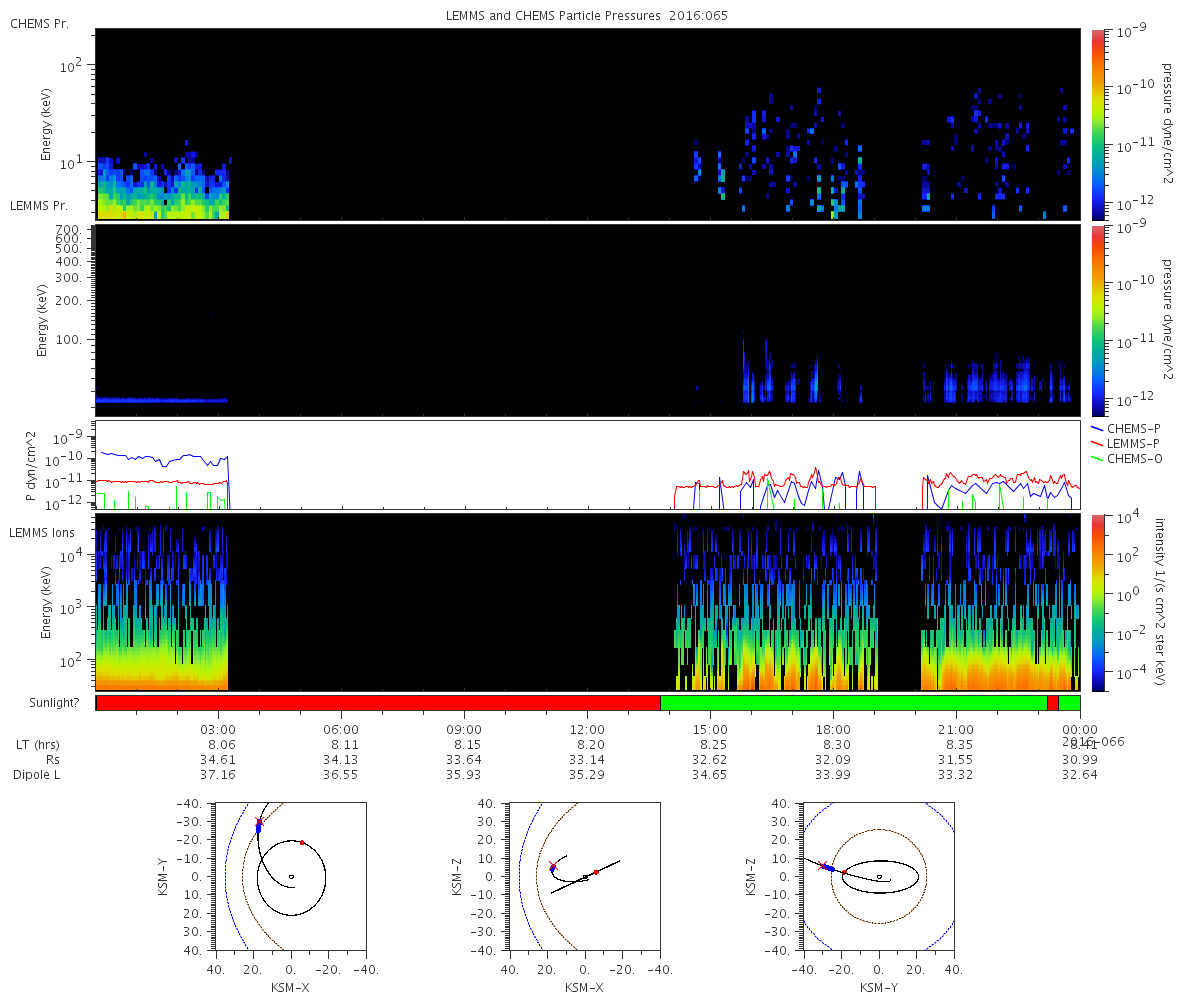Click the CHEMS pressure color bar at top right
The image size is (1200, 1000).
(x=1097, y=123)
